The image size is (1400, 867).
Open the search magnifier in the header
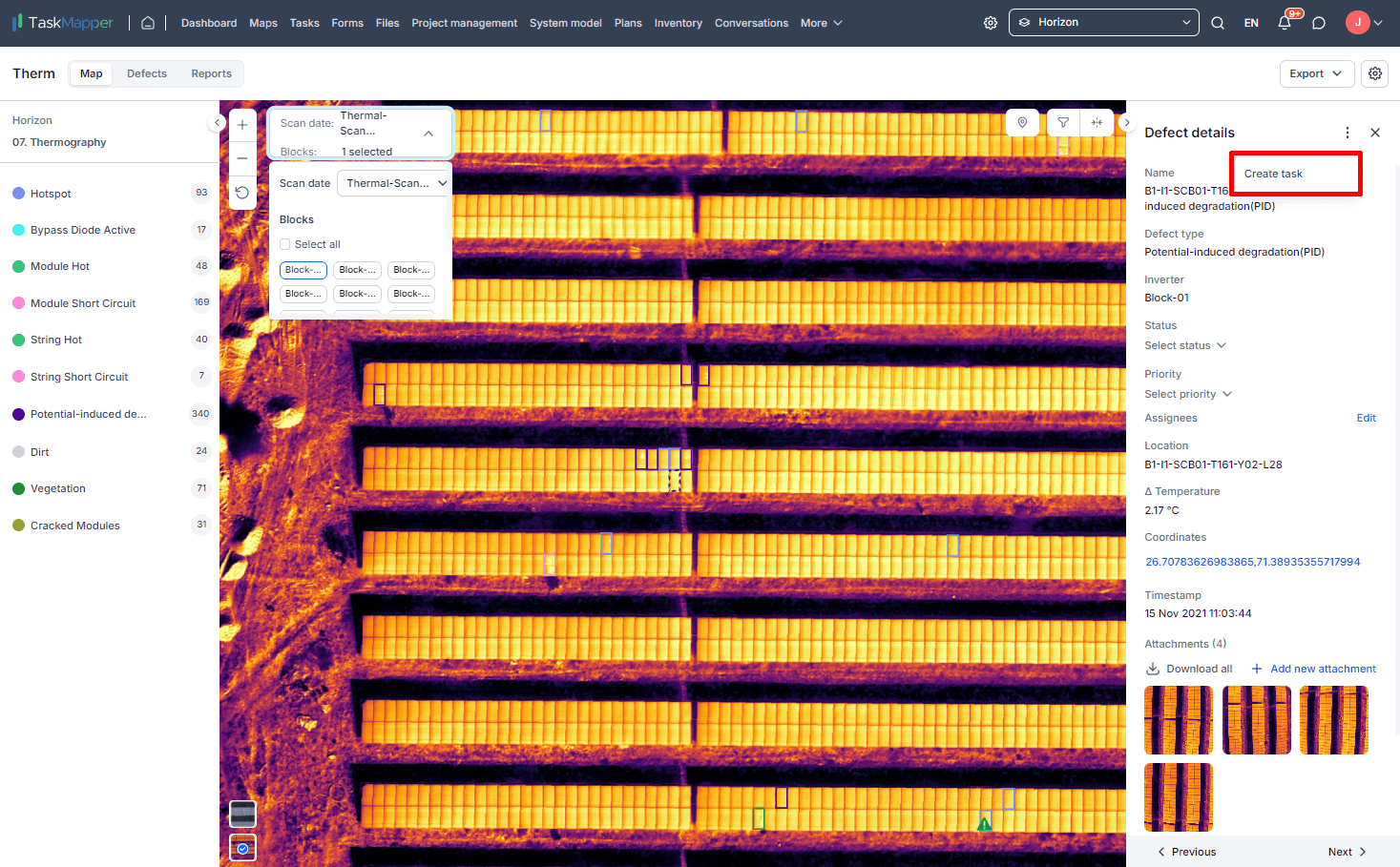(1218, 23)
